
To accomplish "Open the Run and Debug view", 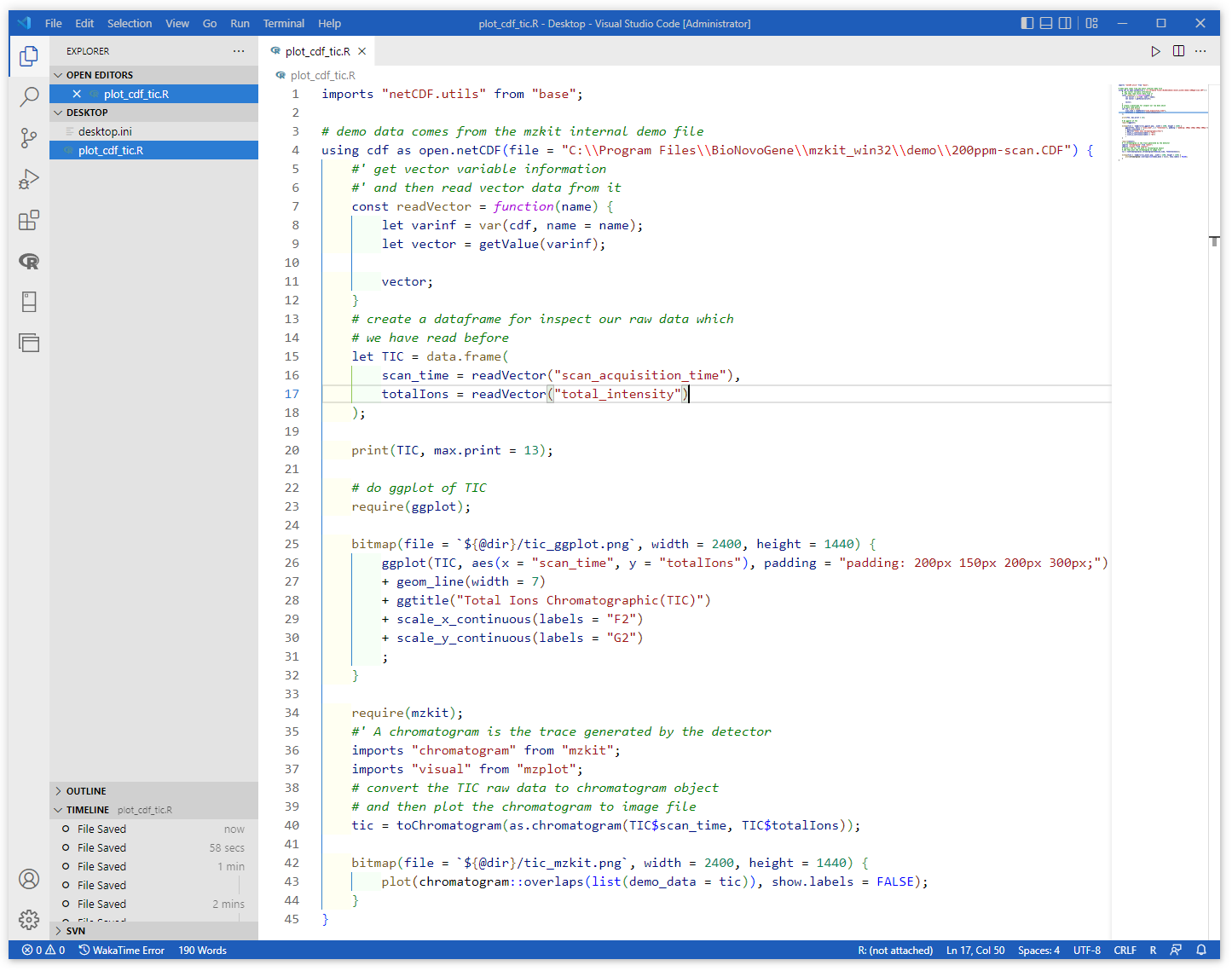I will pos(29,179).
